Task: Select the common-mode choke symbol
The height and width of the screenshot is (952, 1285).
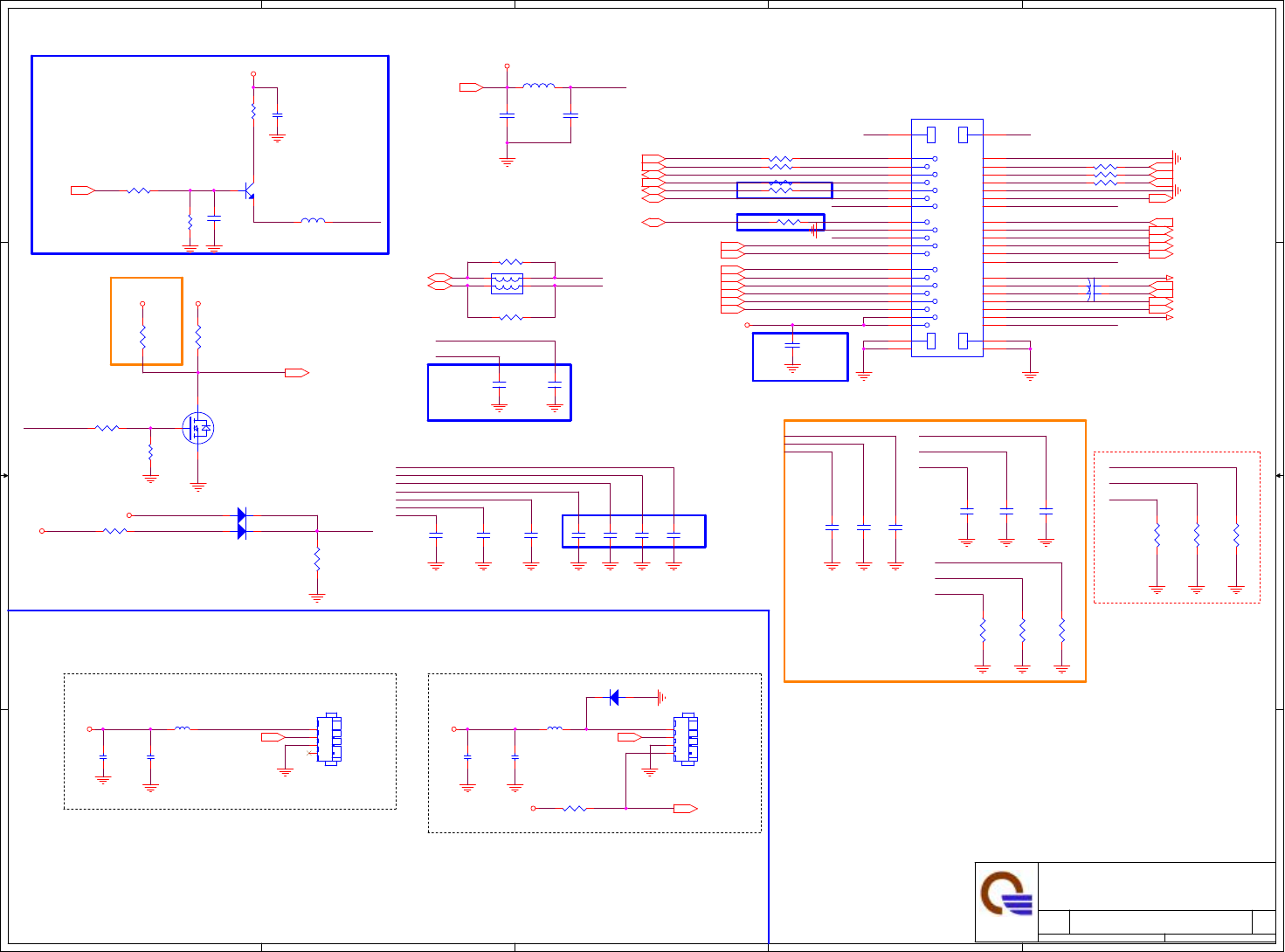Action: 508,283
